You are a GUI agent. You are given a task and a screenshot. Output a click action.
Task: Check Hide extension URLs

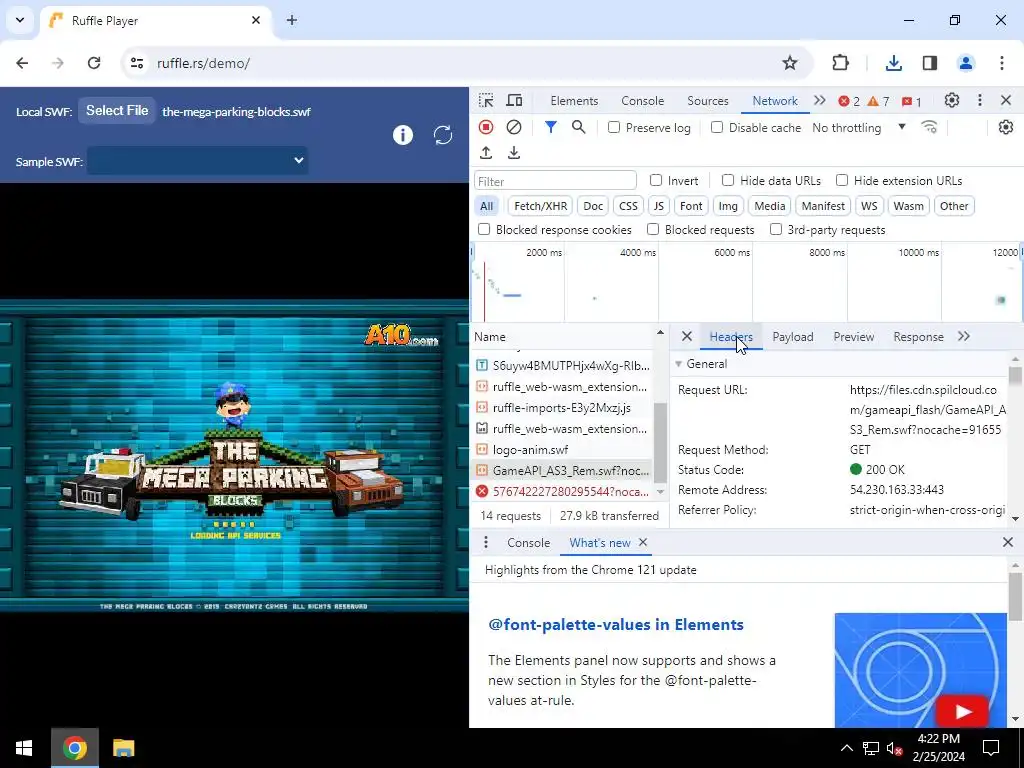[x=842, y=180]
